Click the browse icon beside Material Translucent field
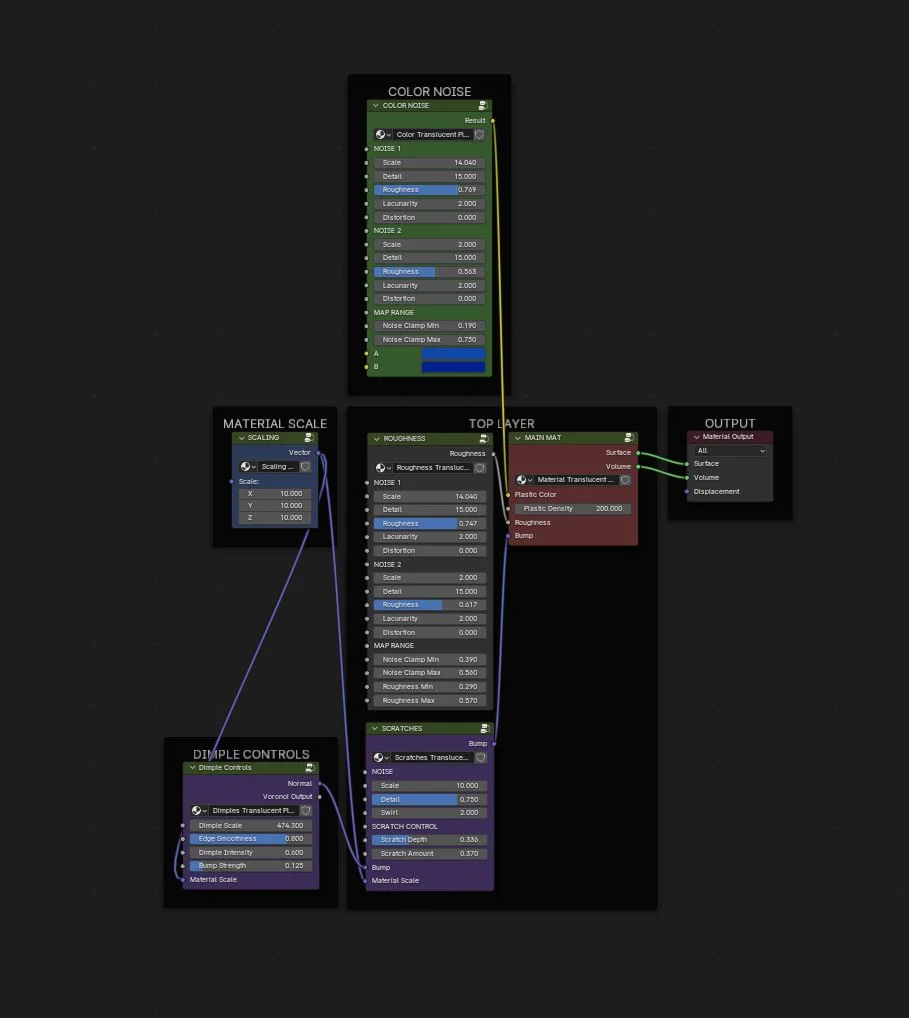 point(523,479)
